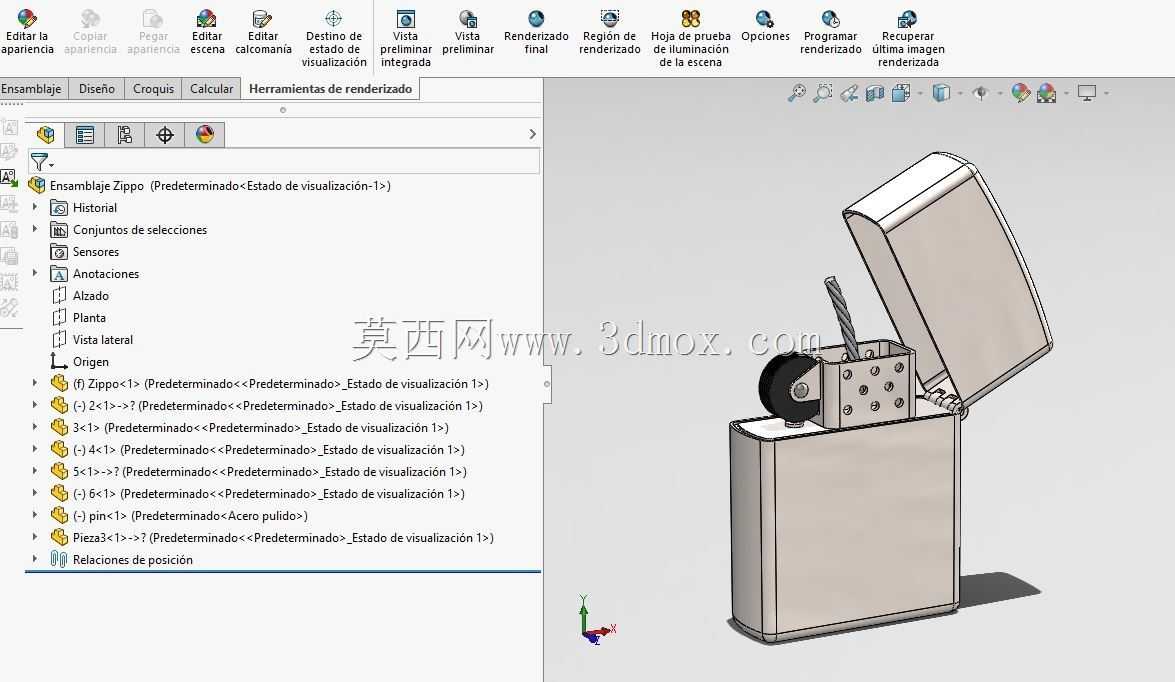1175x682 pixels.
Task: Expand Conjuntos de selecciones node
Action: click(34, 229)
